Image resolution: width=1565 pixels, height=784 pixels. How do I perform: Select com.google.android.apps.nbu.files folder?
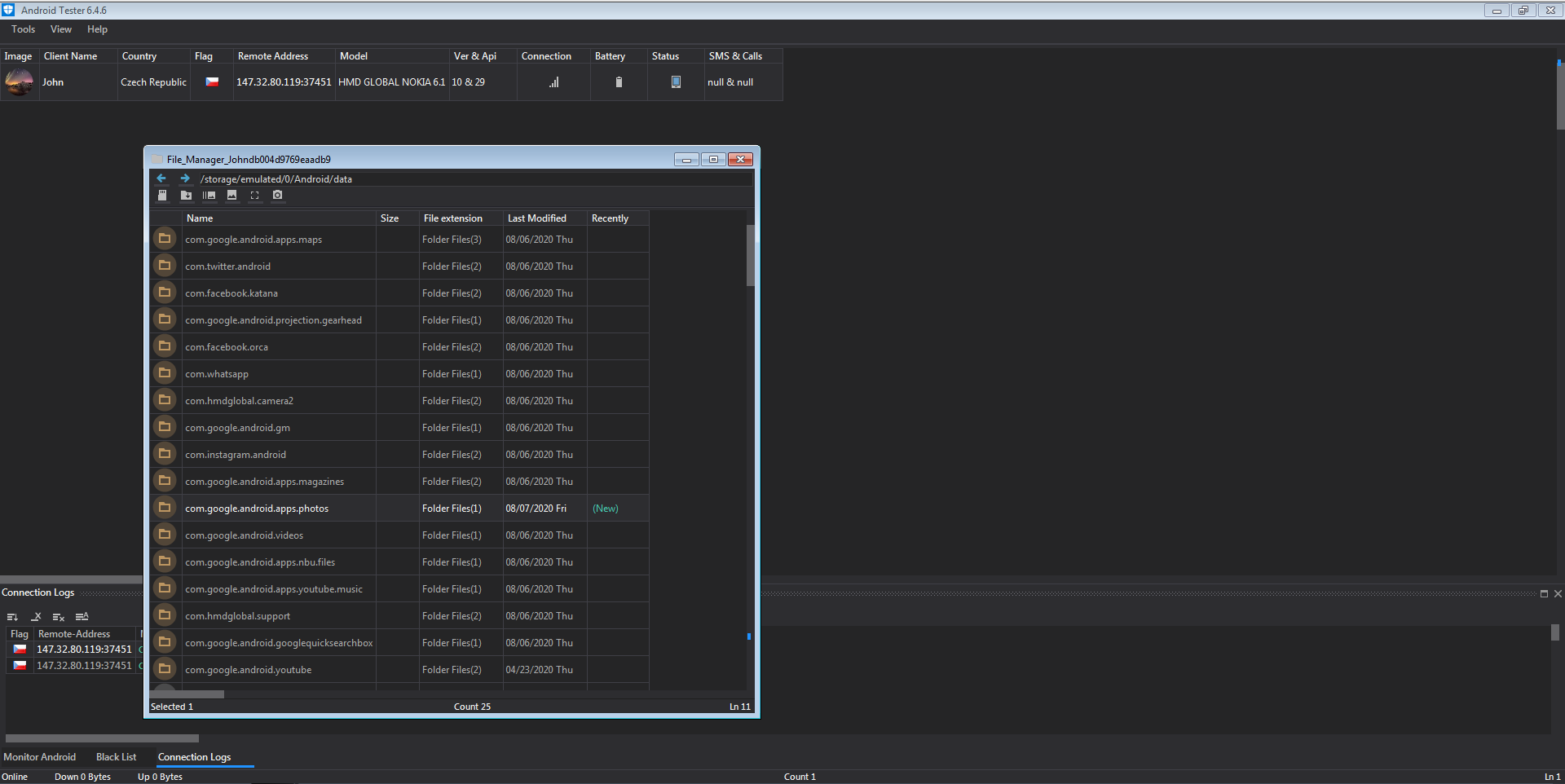pyautogui.click(x=399, y=562)
